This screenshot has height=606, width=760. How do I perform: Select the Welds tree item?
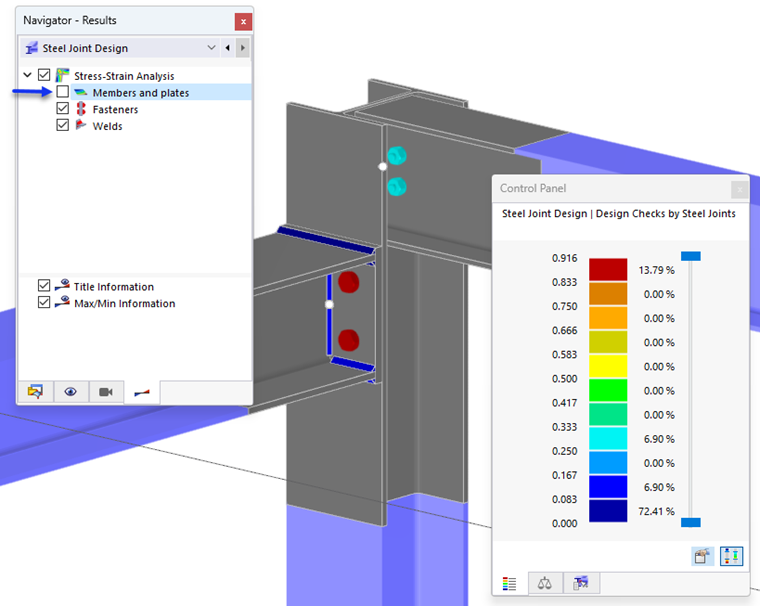(x=108, y=126)
